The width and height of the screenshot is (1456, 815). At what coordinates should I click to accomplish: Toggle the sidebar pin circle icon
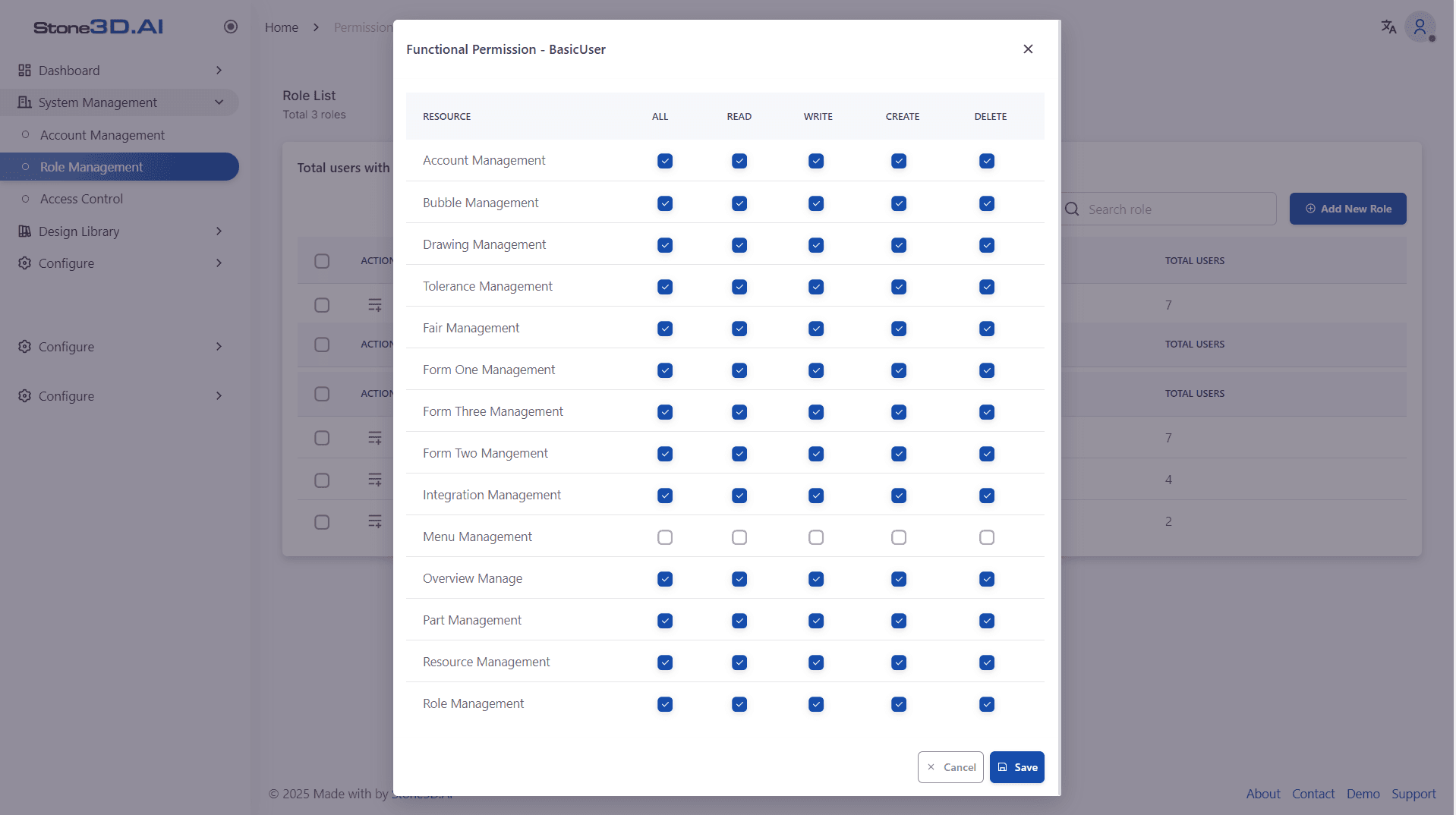[231, 27]
